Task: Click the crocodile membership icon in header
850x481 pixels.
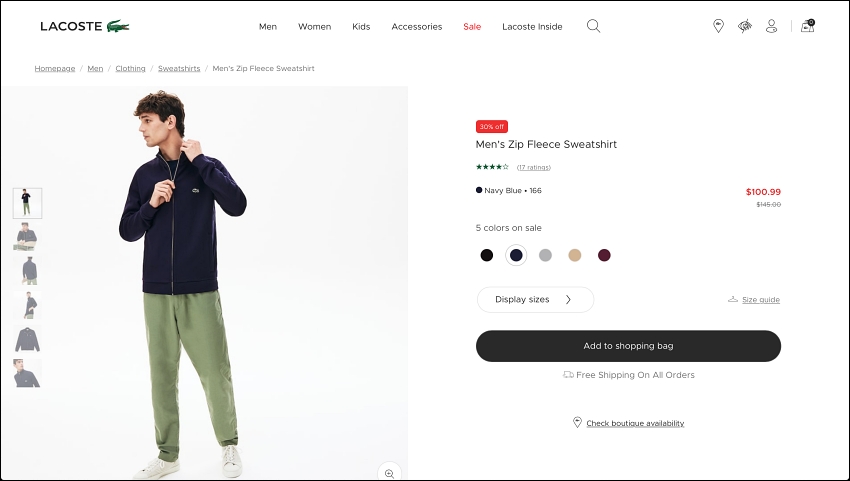Action: pyautogui.click(x=745, y=26)
